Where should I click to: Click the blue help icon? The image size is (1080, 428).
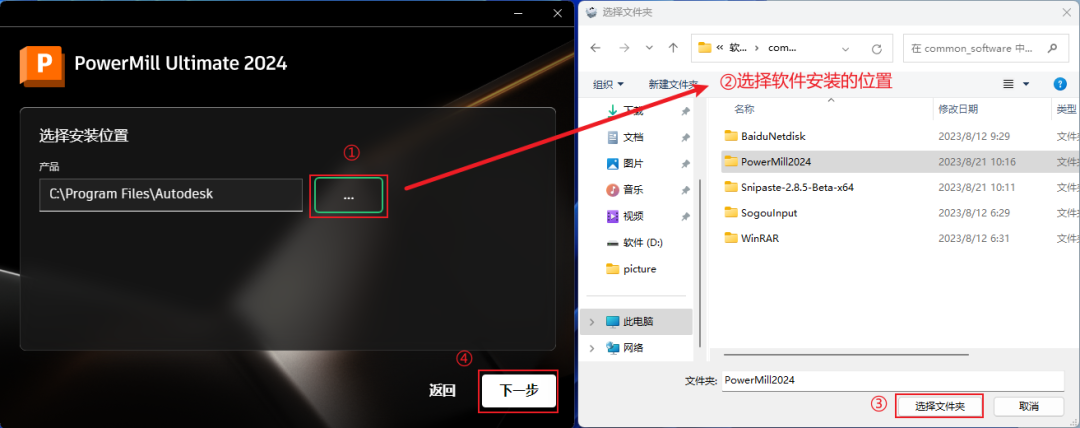[x=1060, y=84]
